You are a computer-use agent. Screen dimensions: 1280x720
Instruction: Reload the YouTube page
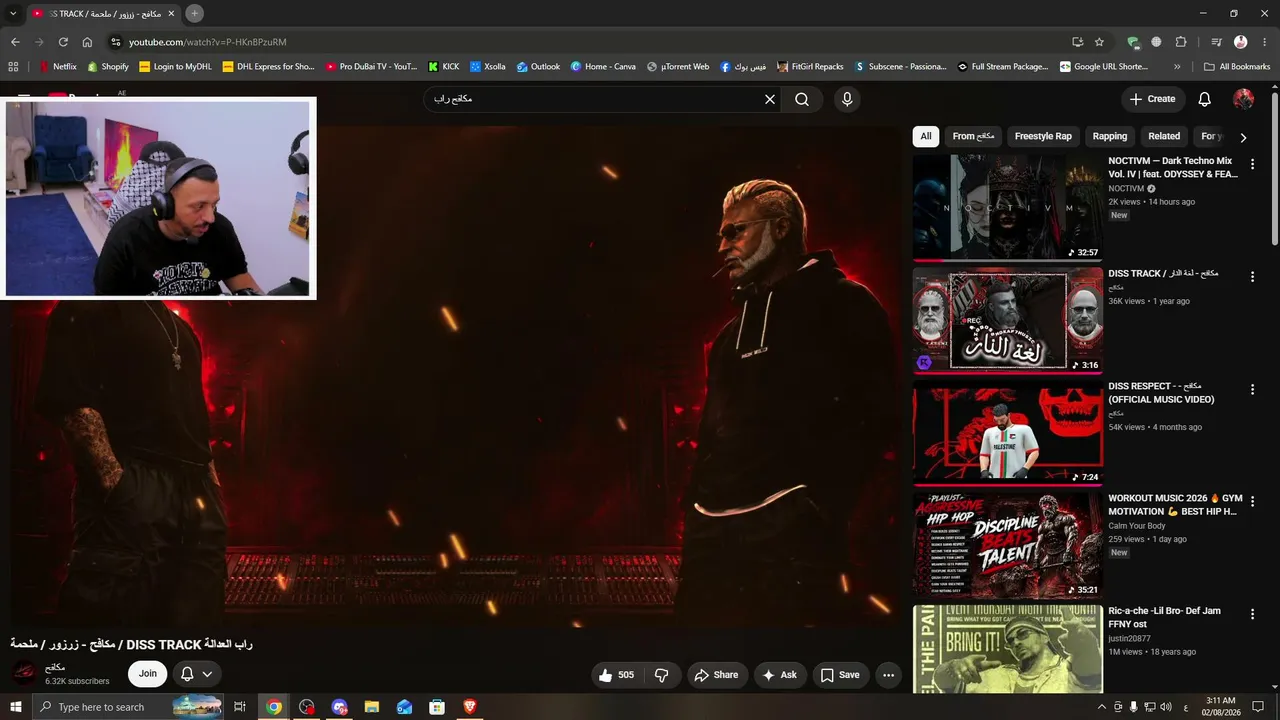pyautogui.click(x=63, y=42)
